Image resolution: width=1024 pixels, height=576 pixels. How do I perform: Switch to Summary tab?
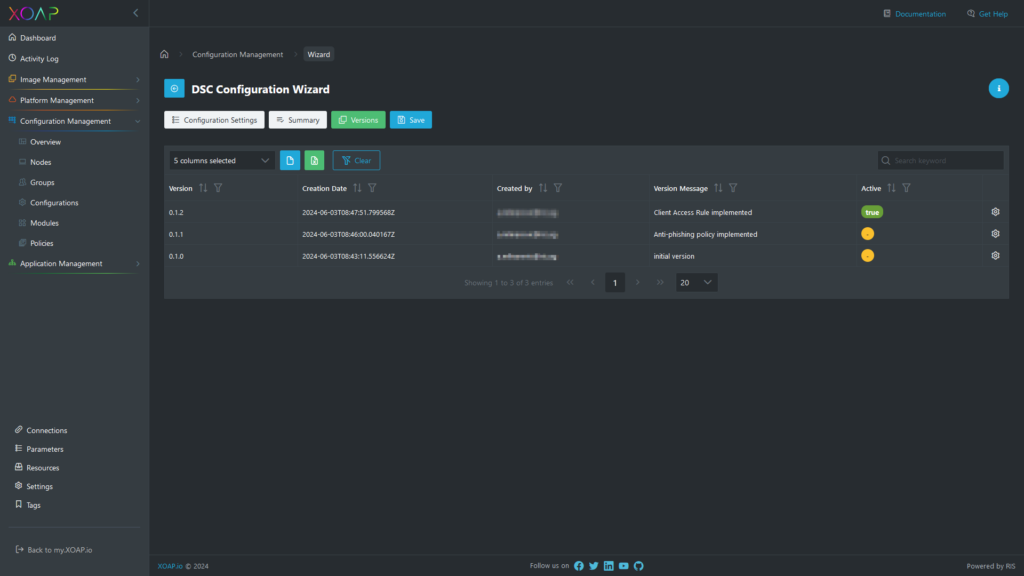click(x=298, y=120)
